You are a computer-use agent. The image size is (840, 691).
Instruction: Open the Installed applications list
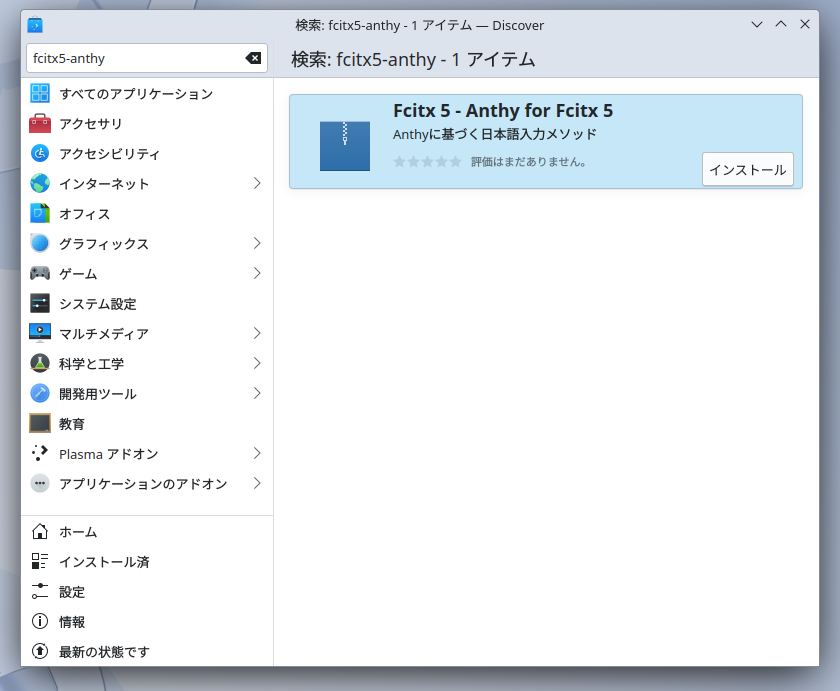click(x=103, y=562)
